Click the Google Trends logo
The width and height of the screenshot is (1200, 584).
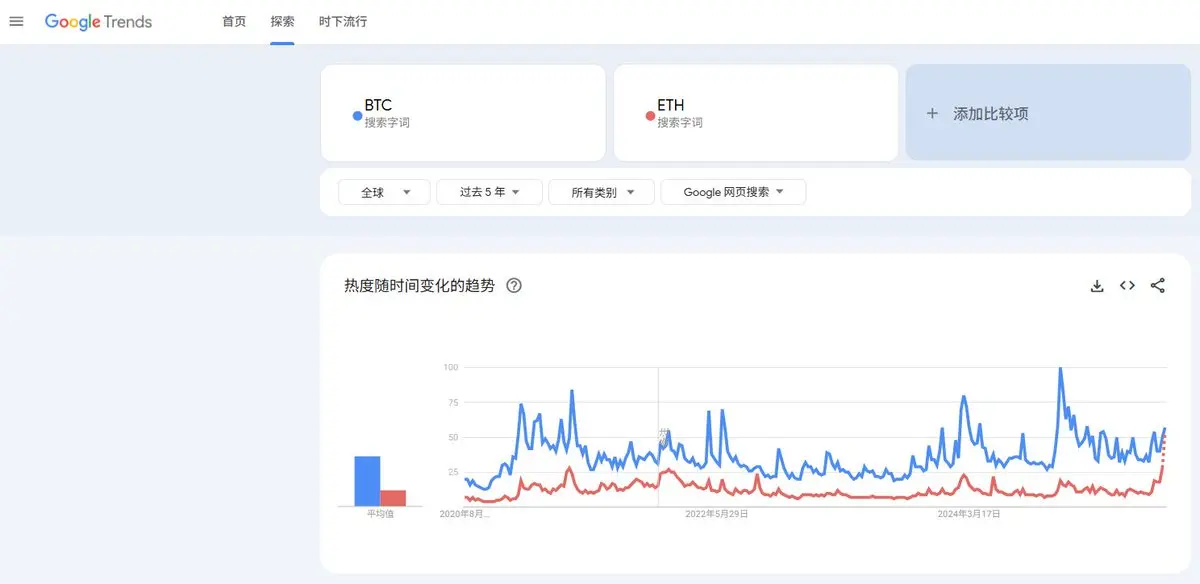[98, 21]
